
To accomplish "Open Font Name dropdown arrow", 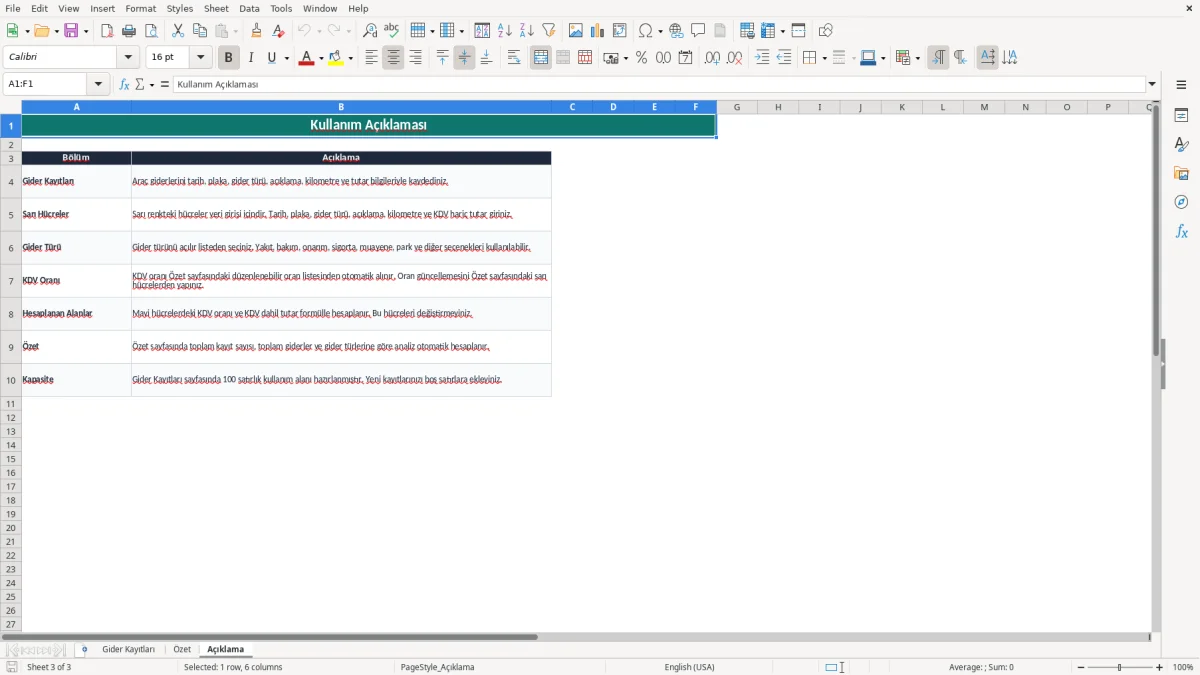I will pos(128,58).
